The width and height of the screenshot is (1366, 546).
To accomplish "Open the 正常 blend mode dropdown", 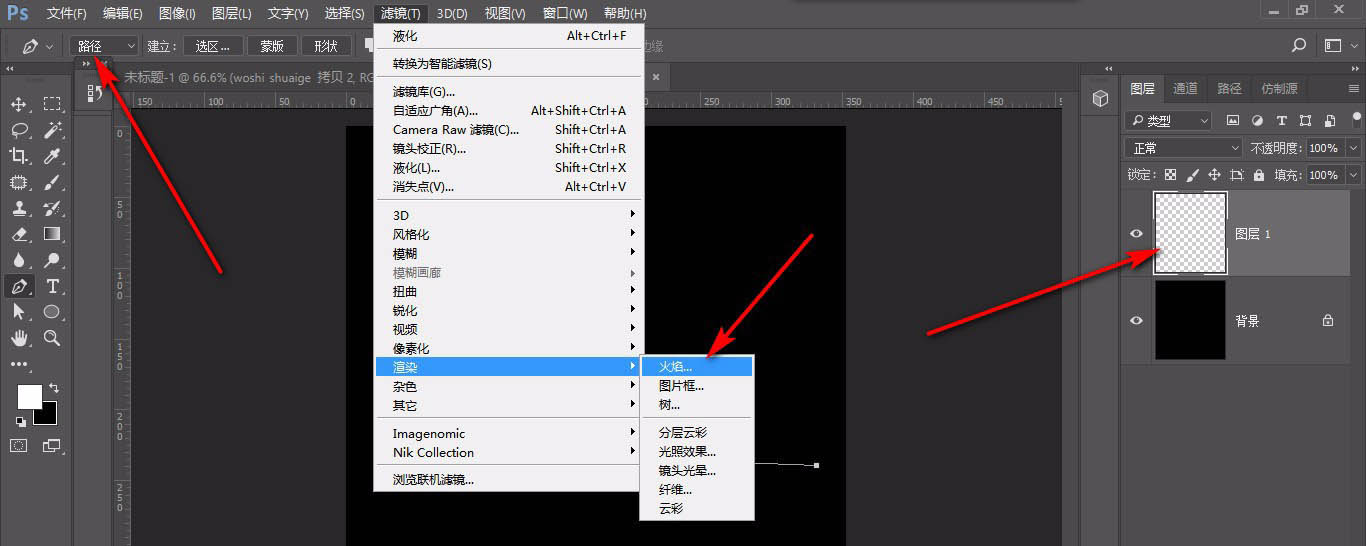I will point(1184,147).
